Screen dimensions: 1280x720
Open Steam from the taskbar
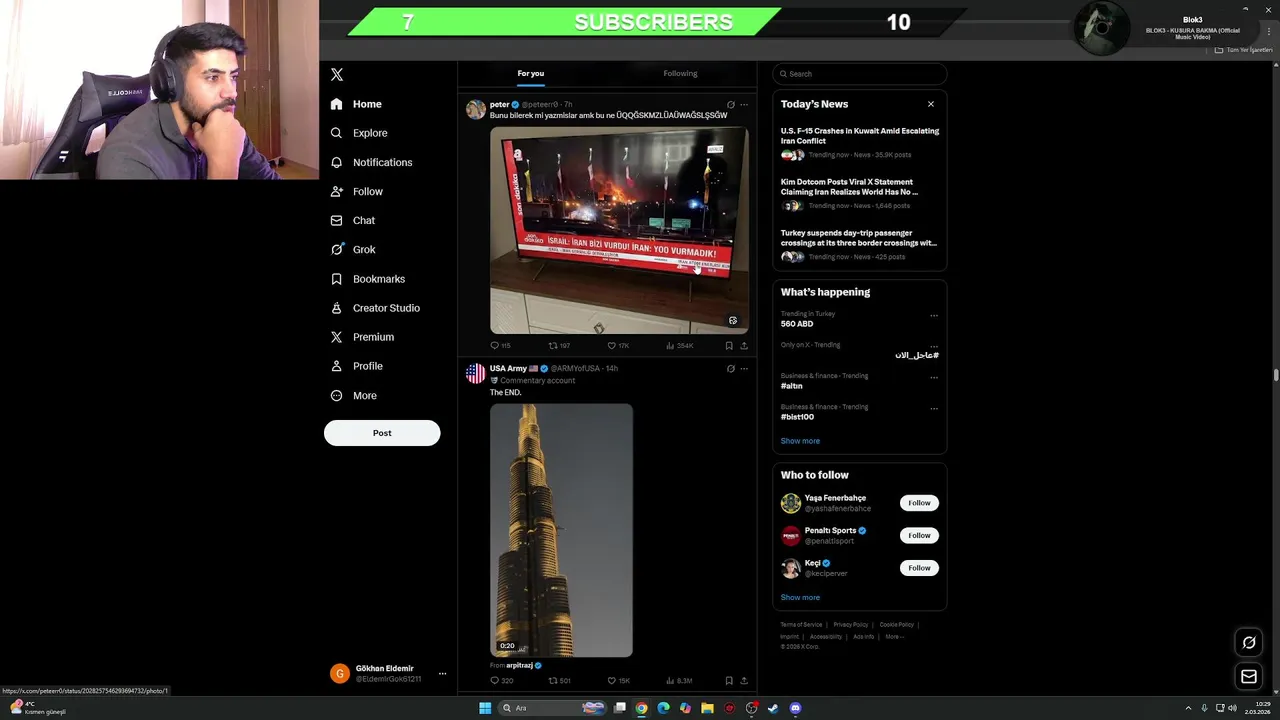click(x=773, y=708)
